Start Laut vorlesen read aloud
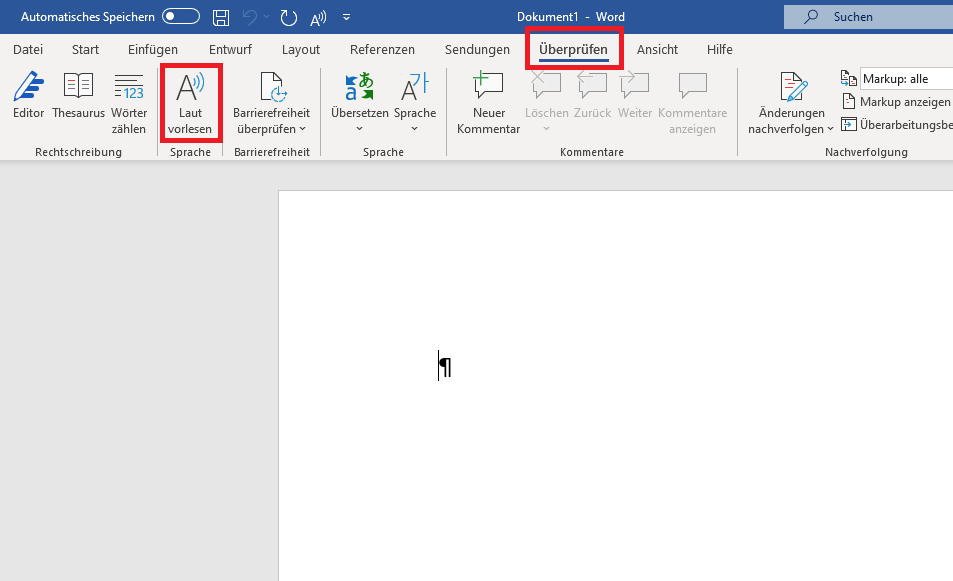The height and width of the screenshot is (581, 953). (x=190, y=103)
